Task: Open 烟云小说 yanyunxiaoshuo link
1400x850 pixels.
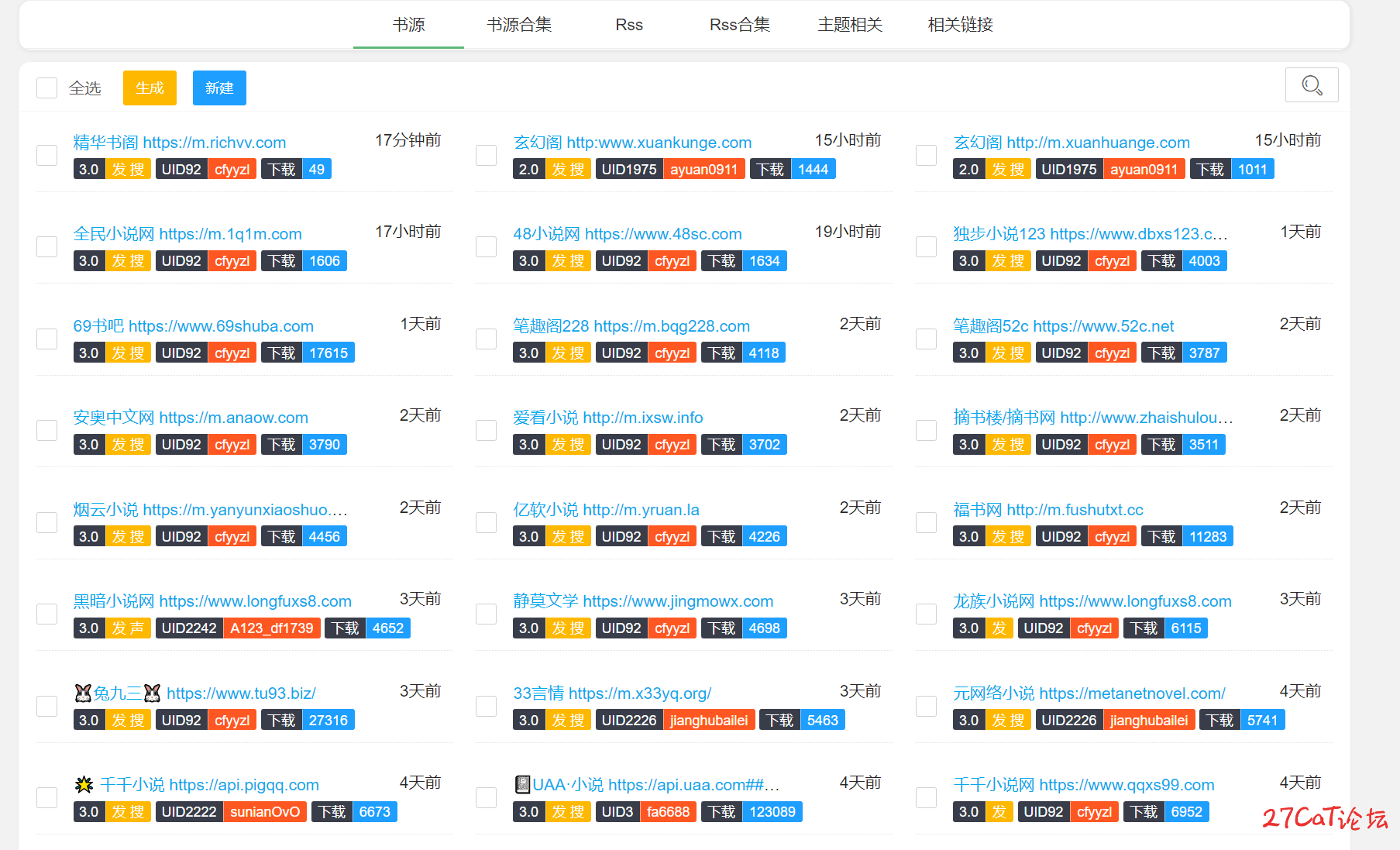Action: (210, 510)
